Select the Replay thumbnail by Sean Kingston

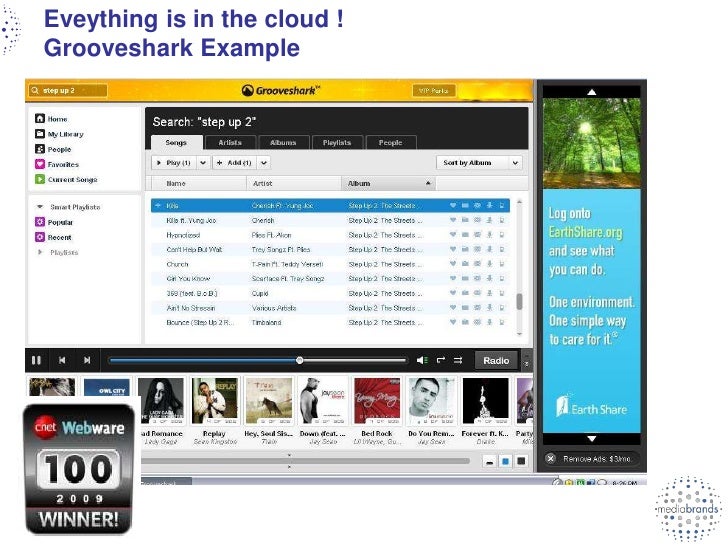[x=214, y=401]
